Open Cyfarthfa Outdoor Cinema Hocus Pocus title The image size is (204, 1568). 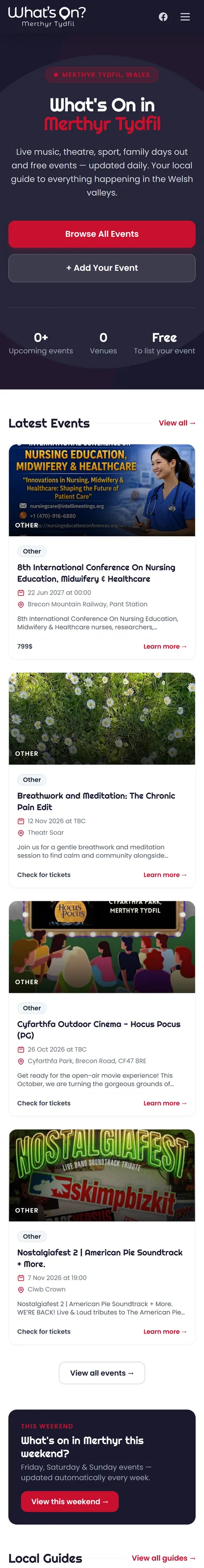(99, 1029)
